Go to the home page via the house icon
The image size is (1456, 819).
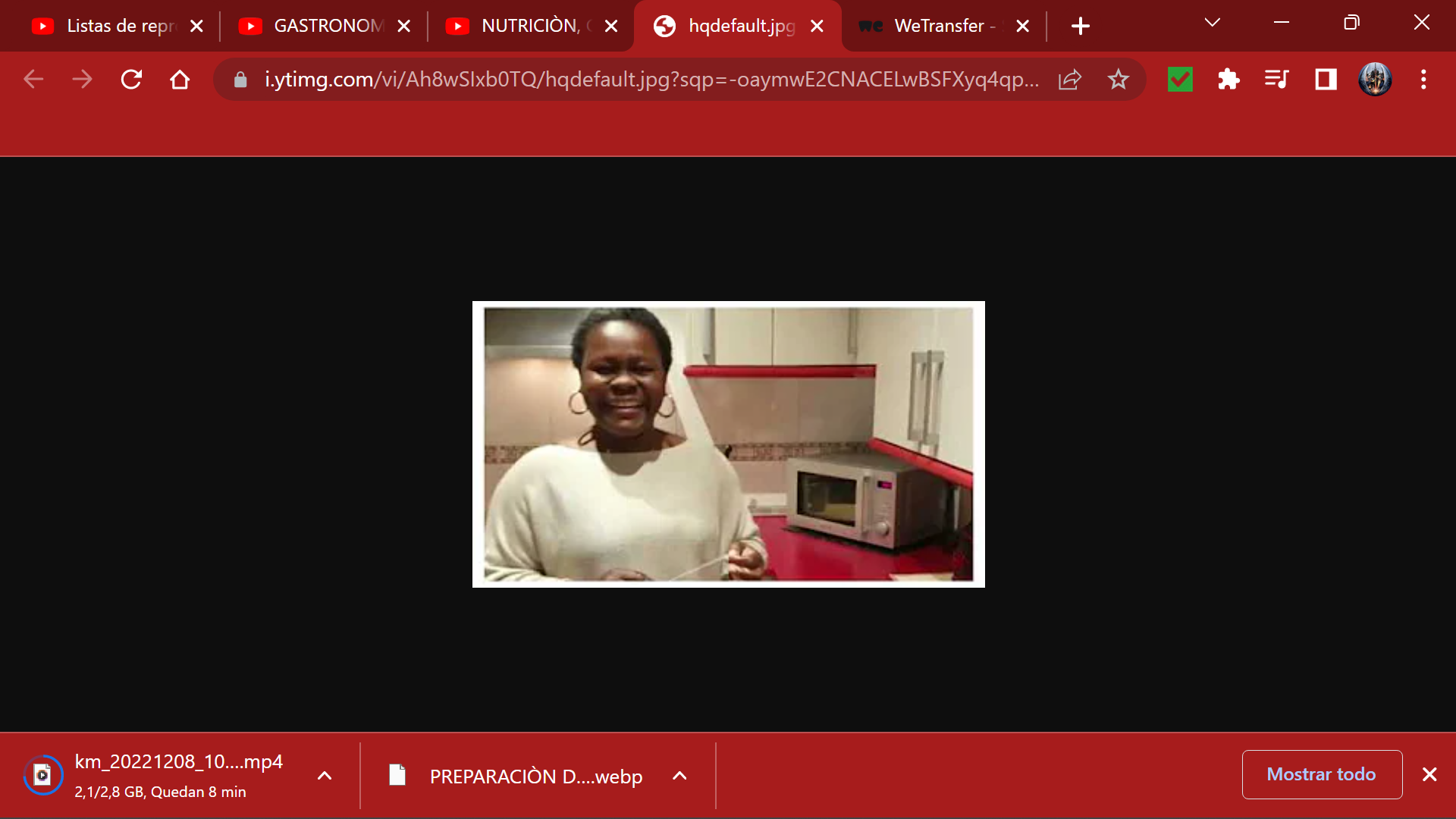pos(180,80)
